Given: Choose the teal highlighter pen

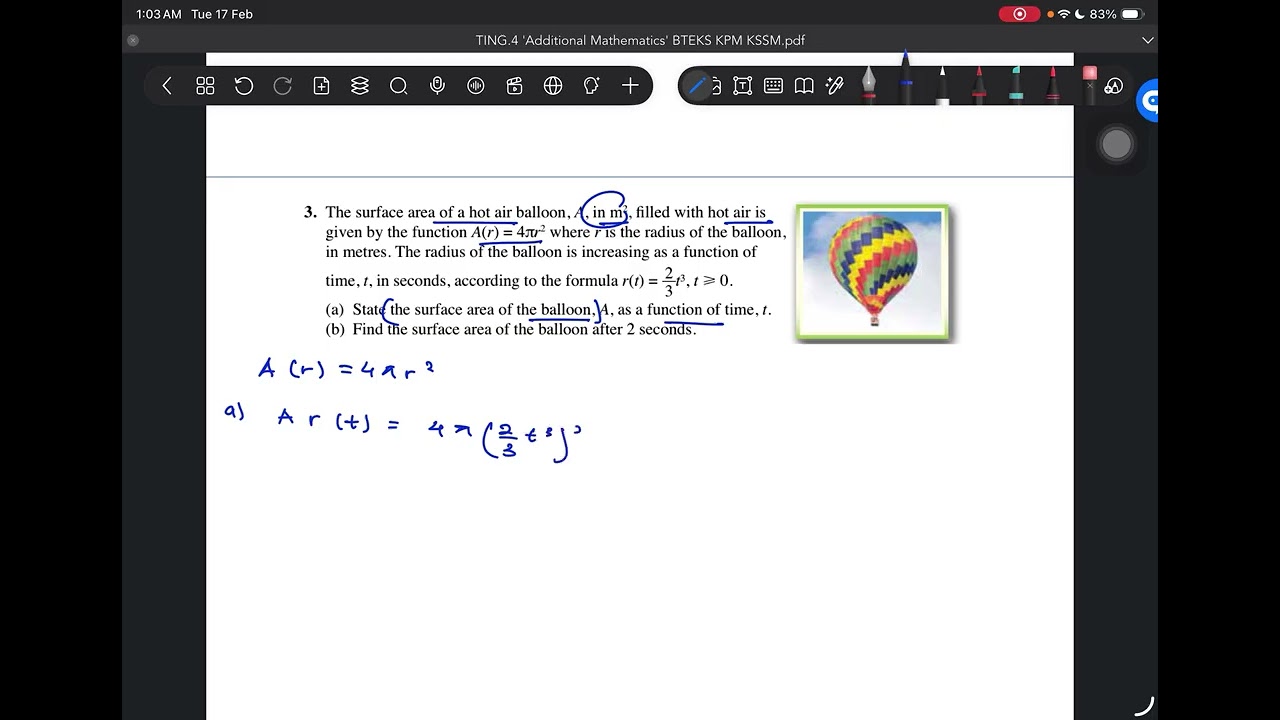Looking at the screenshot, I should [1016, 84].
